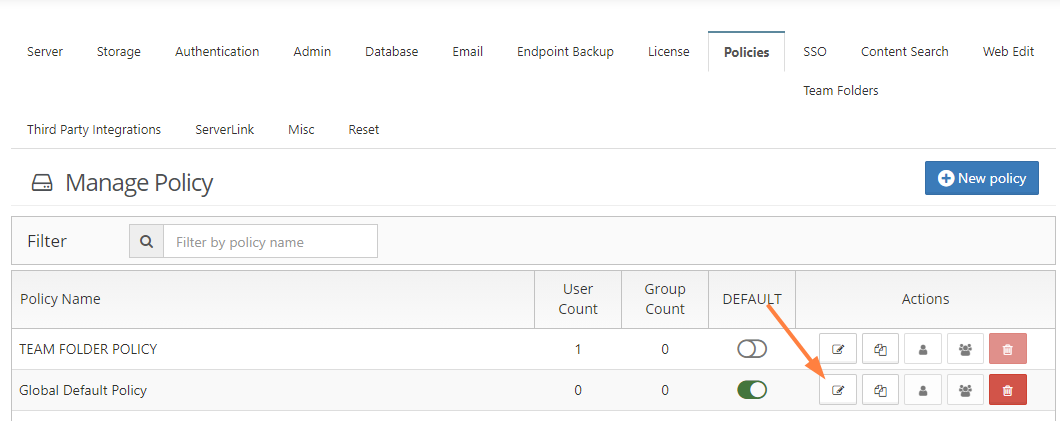1060x421 pixels.
Task: Delete the TEAM FOLDER POLICY
Action: coord(1007,349)
